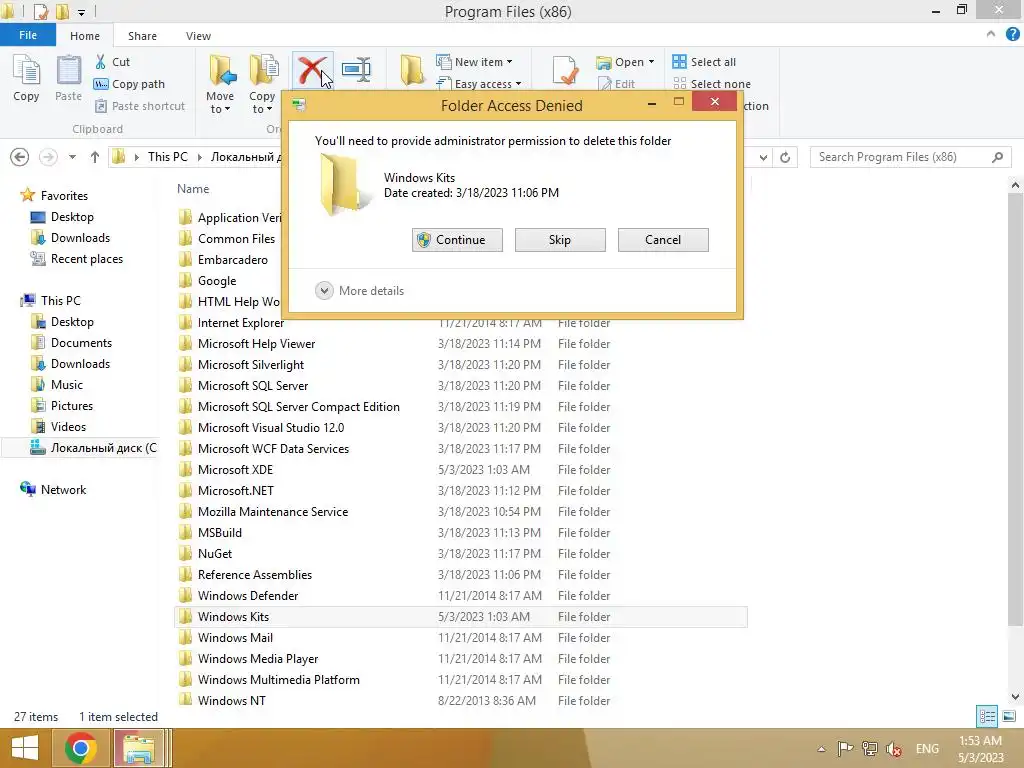The image size is (1024, 768).
Task: Go back with the back arrow
Action: click(x=20, y=157)
